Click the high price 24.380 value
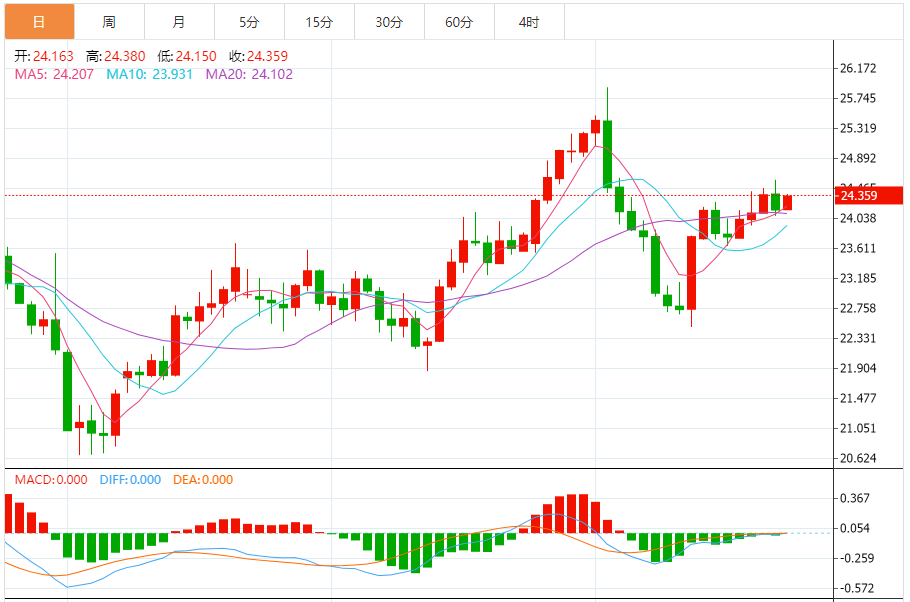The image size is (910, 602). [125, 56]
